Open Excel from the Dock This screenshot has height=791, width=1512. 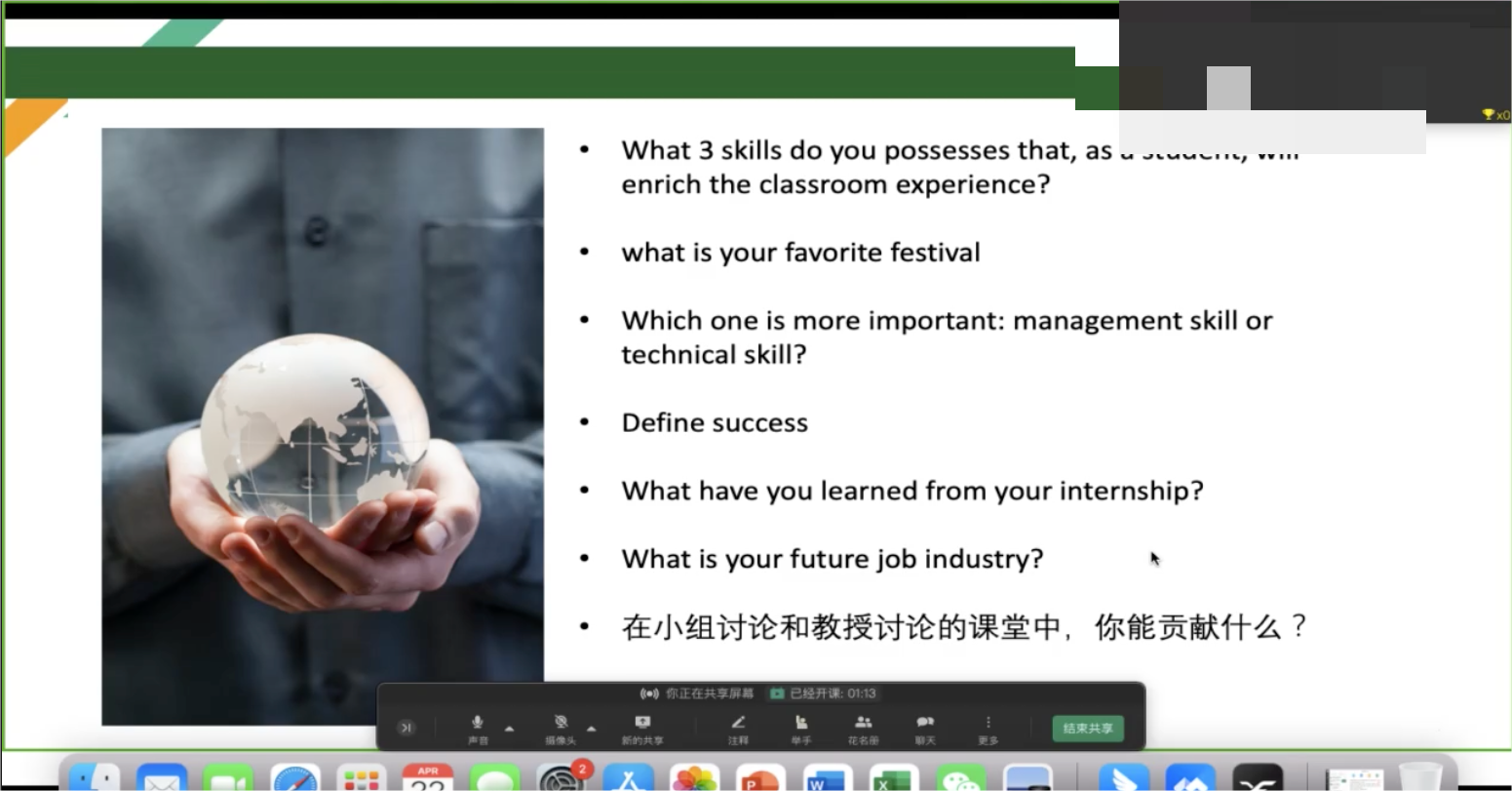(893, 778)
